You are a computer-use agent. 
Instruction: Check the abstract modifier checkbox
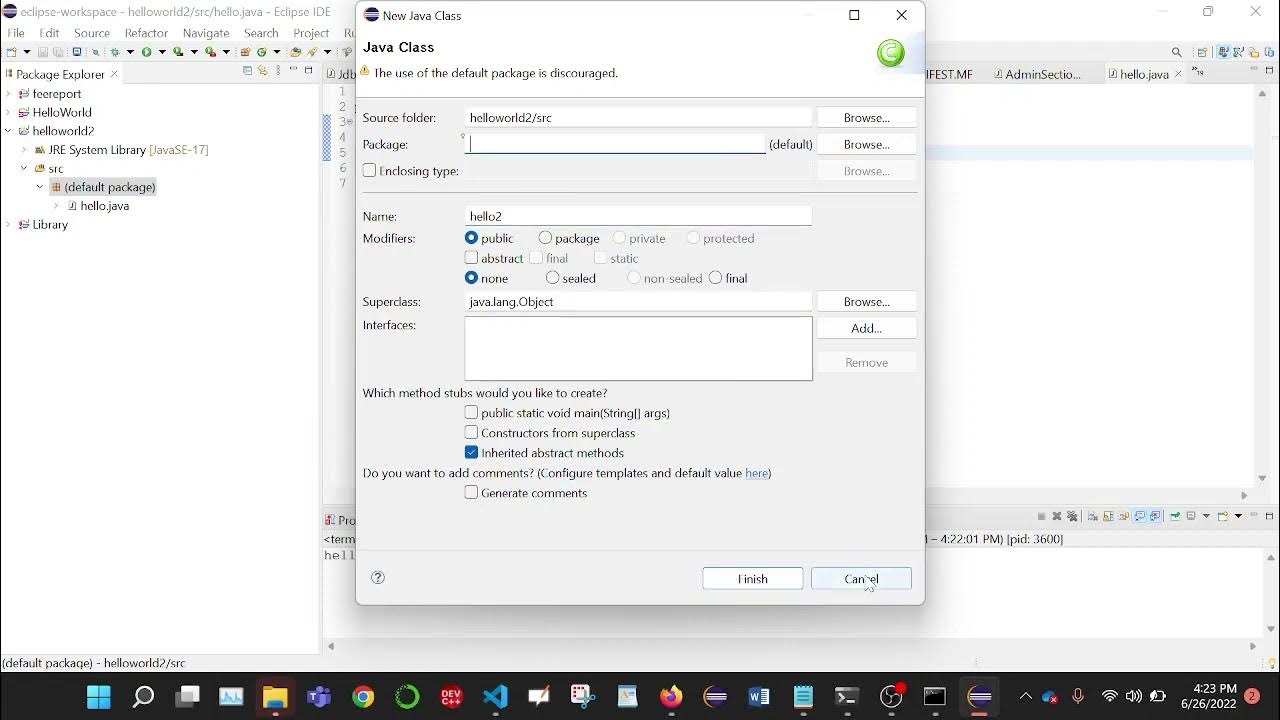[x=472, y=258]
